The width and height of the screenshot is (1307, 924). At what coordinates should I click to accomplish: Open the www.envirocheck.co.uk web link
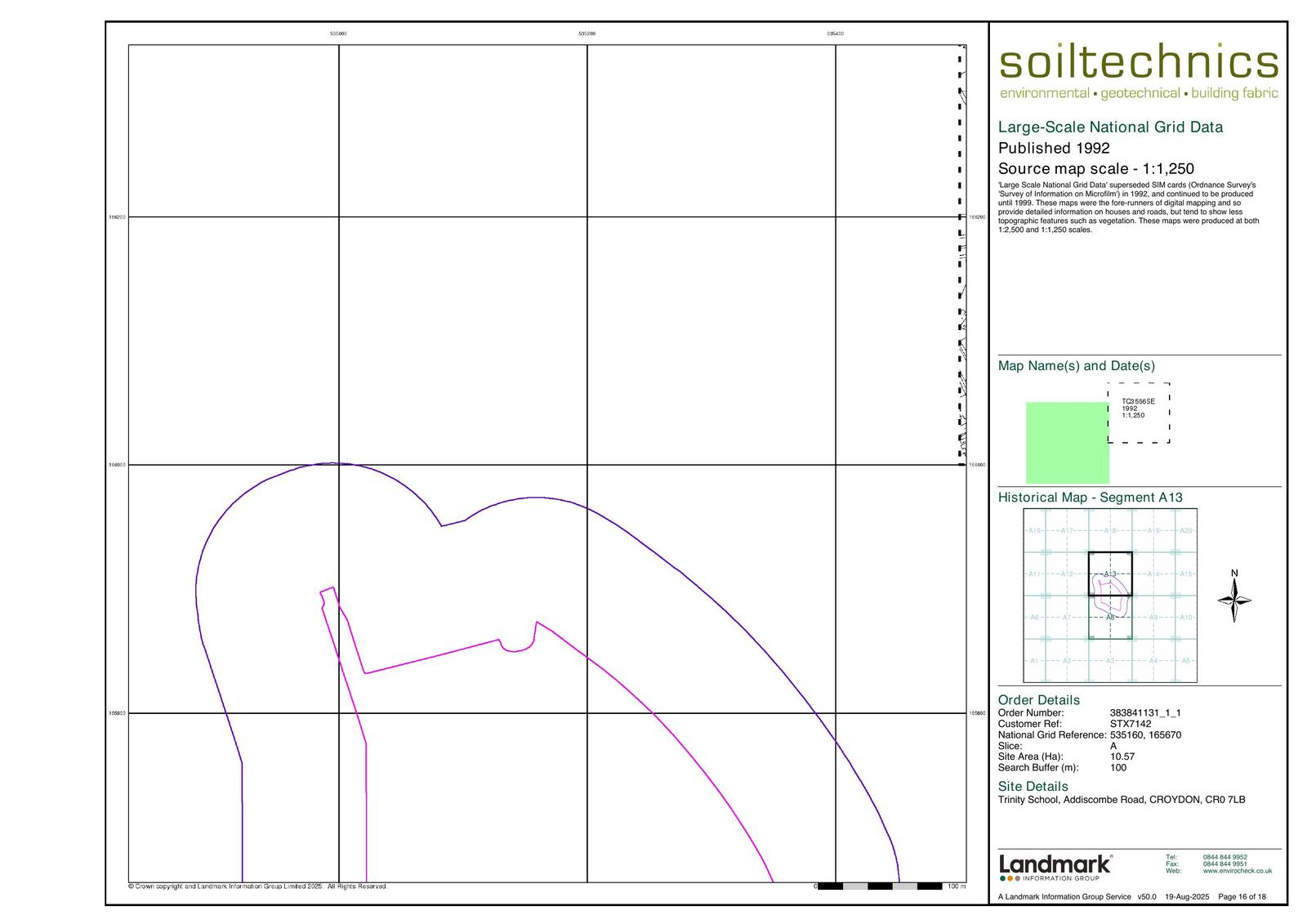1237,871
